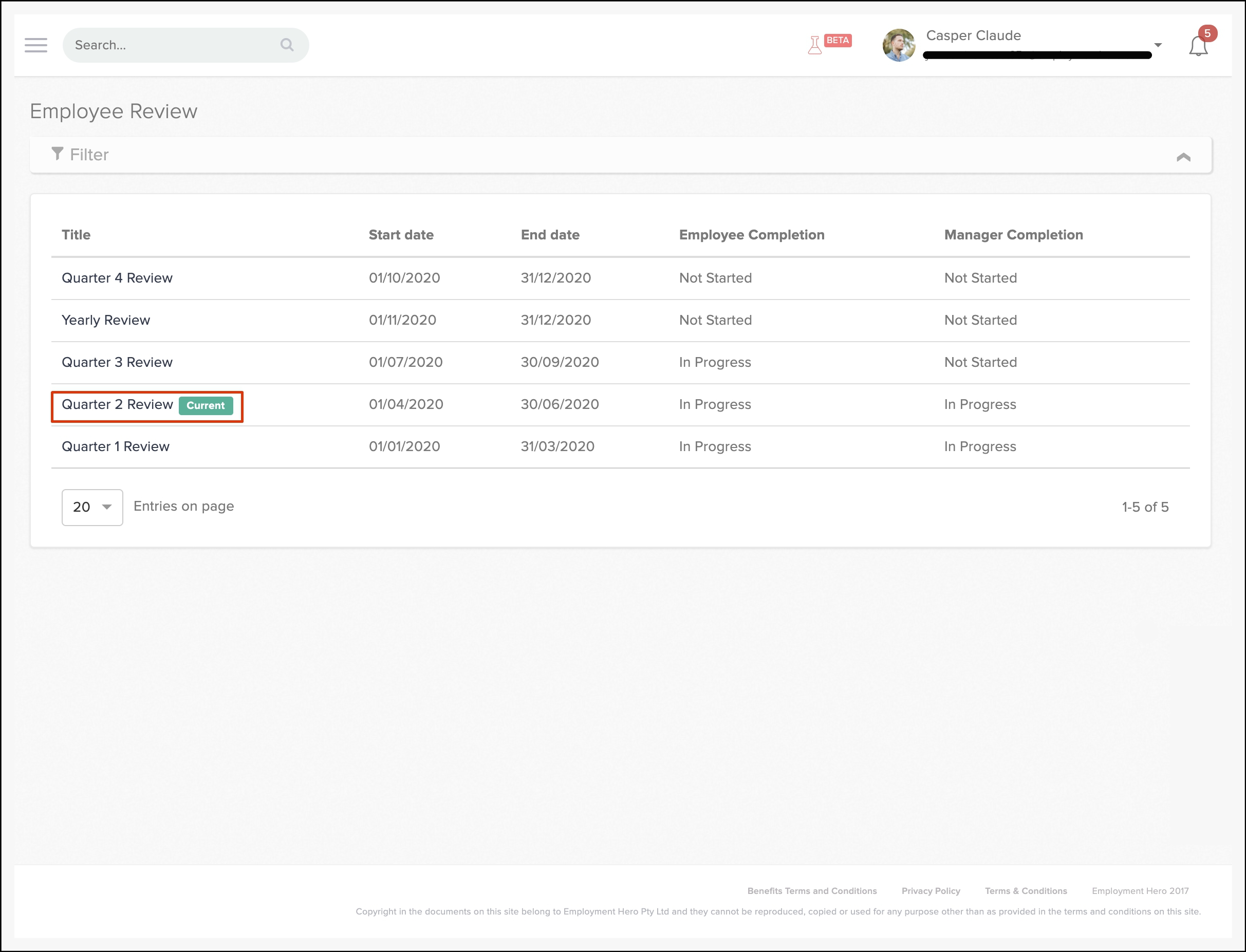
Task: Open Quarter 4 Review
Action: (117, 277)
